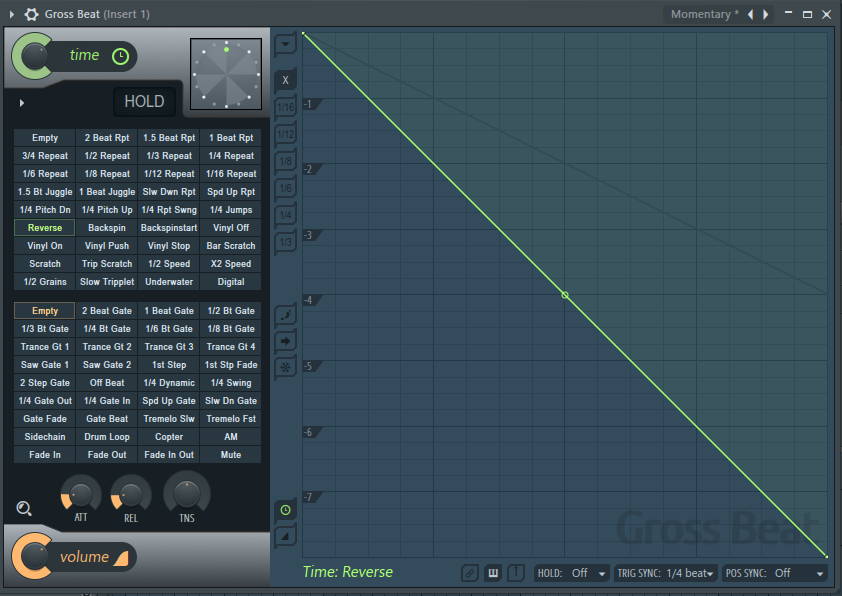842x596 pixels.
Task: Set snap to 1/8
Action: tap(285, 161)
